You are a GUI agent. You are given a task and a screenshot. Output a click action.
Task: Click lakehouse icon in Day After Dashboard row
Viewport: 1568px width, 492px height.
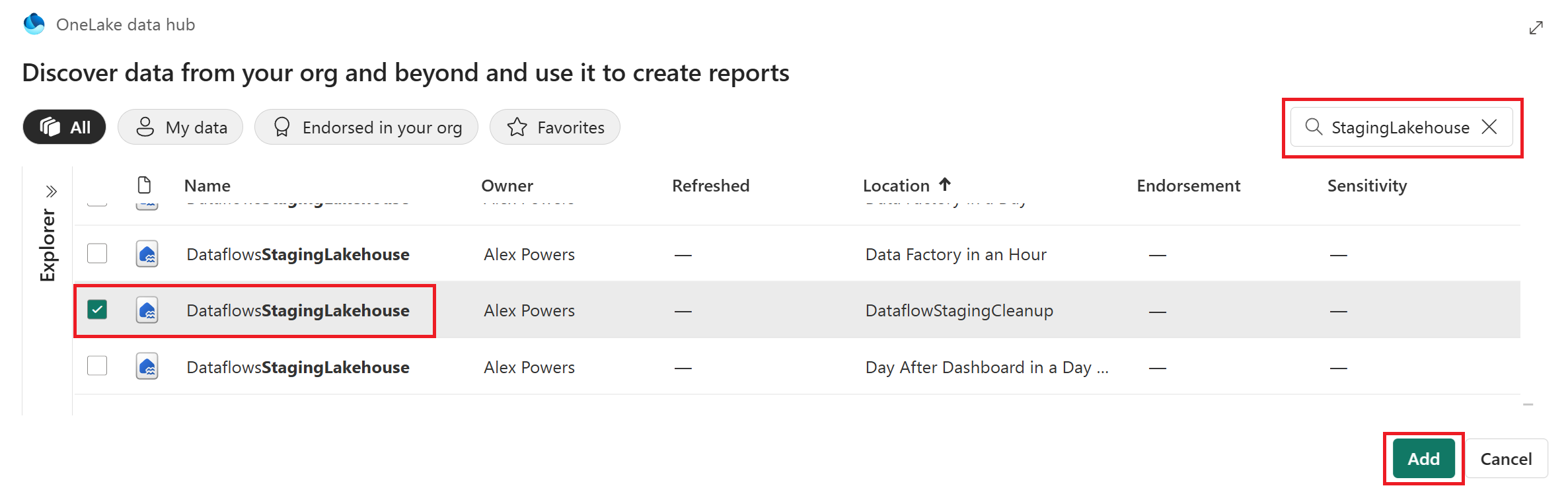point(147,367)
